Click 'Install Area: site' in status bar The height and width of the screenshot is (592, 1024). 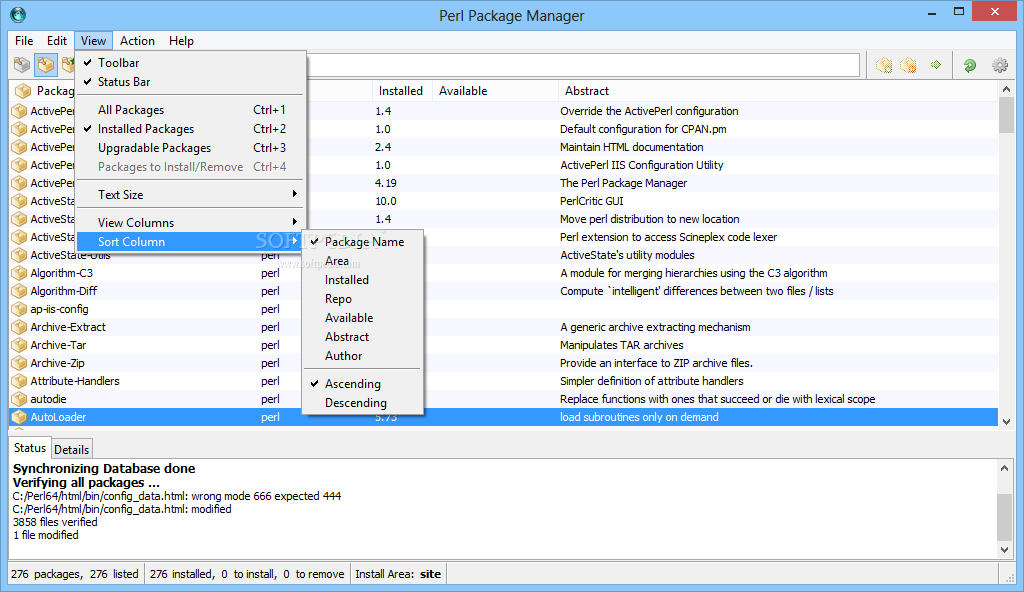[x=398, y=574]
